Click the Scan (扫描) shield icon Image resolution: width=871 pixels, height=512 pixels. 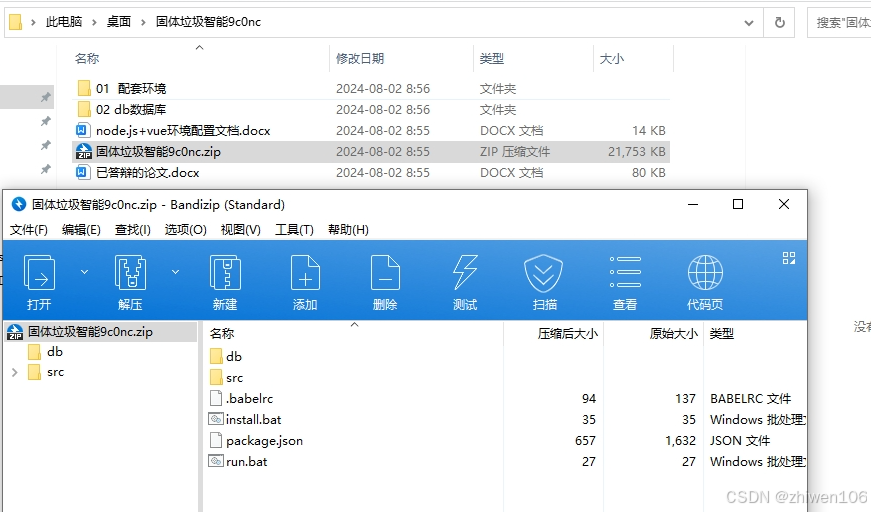point(544,273)
